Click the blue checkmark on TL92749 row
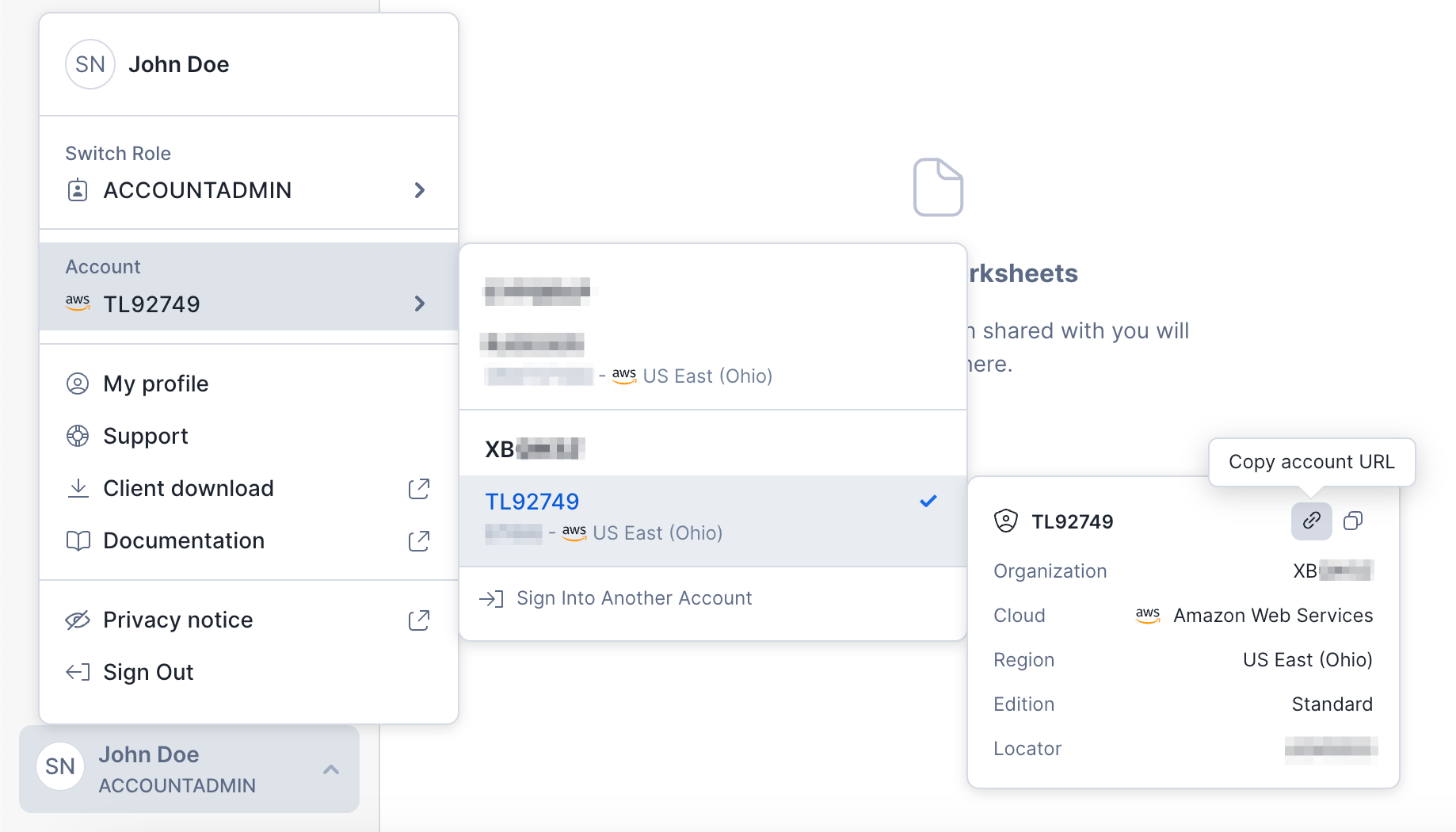Image resolution: width=1456 pixels, height=832 pixels. click(928, 501)
